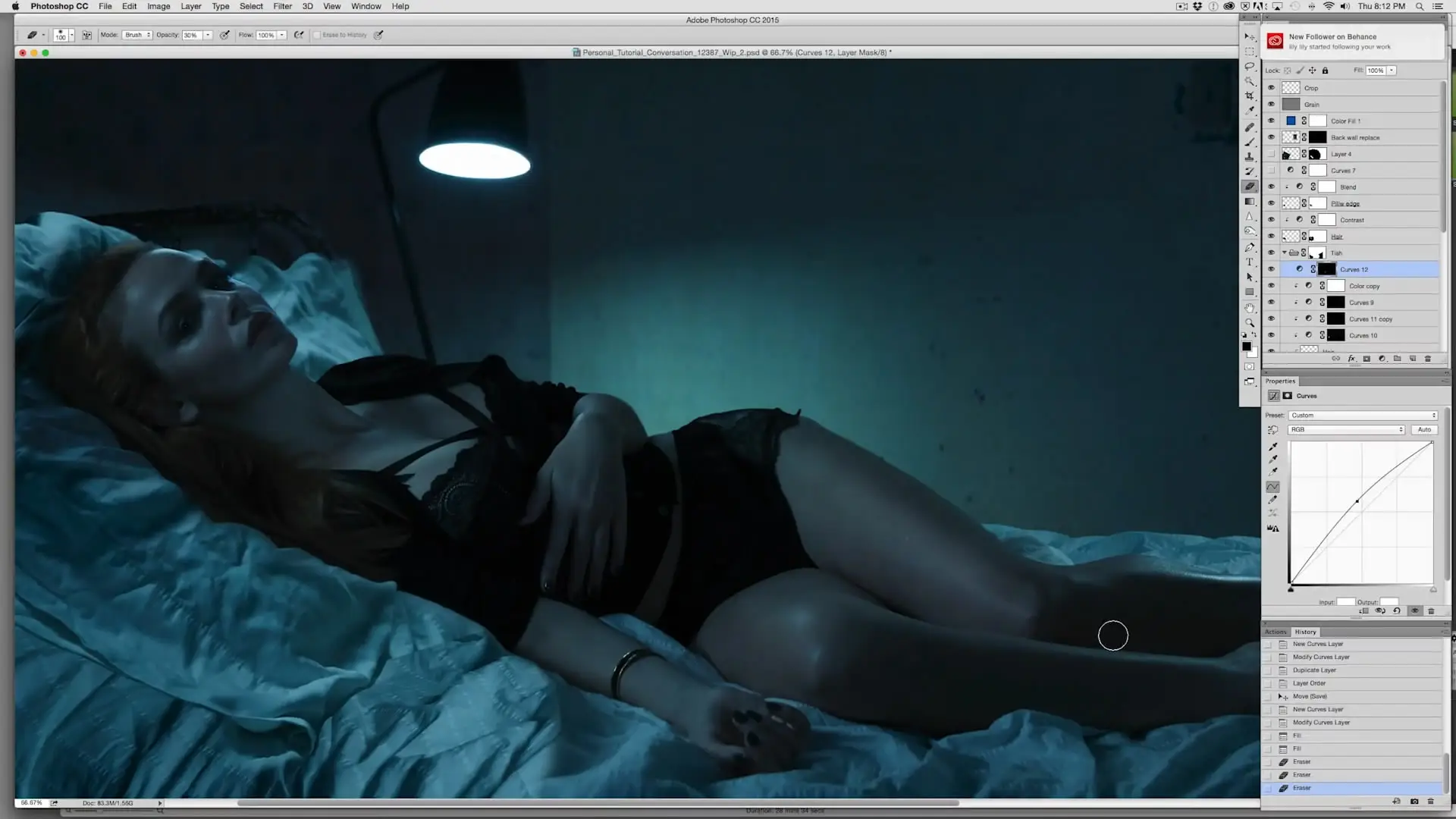Add a layer mask from Layers panel bottom
1456x819 pixels.
[1367, 359]
